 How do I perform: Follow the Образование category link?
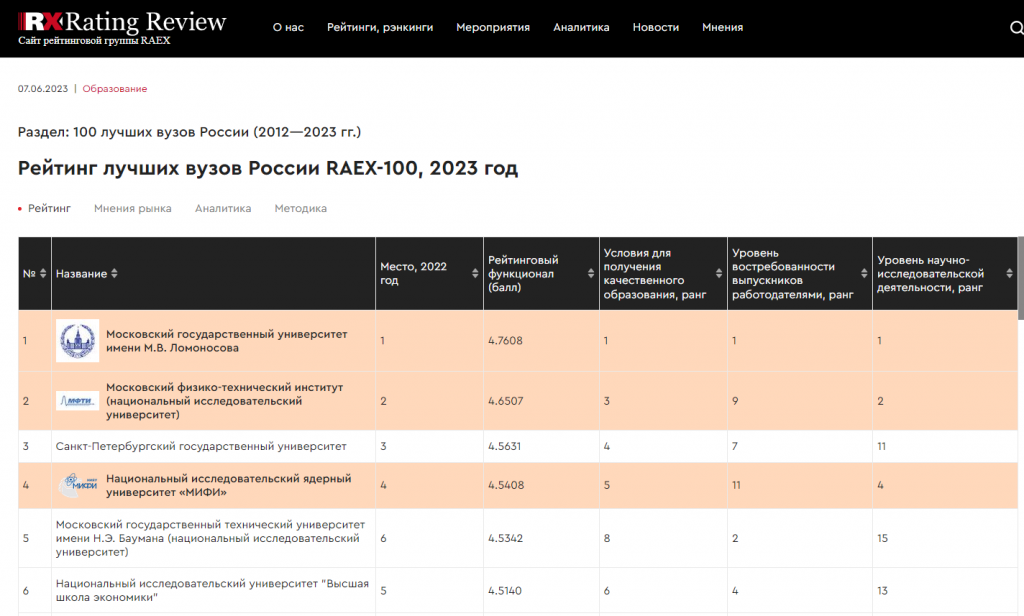coord(114,89)
